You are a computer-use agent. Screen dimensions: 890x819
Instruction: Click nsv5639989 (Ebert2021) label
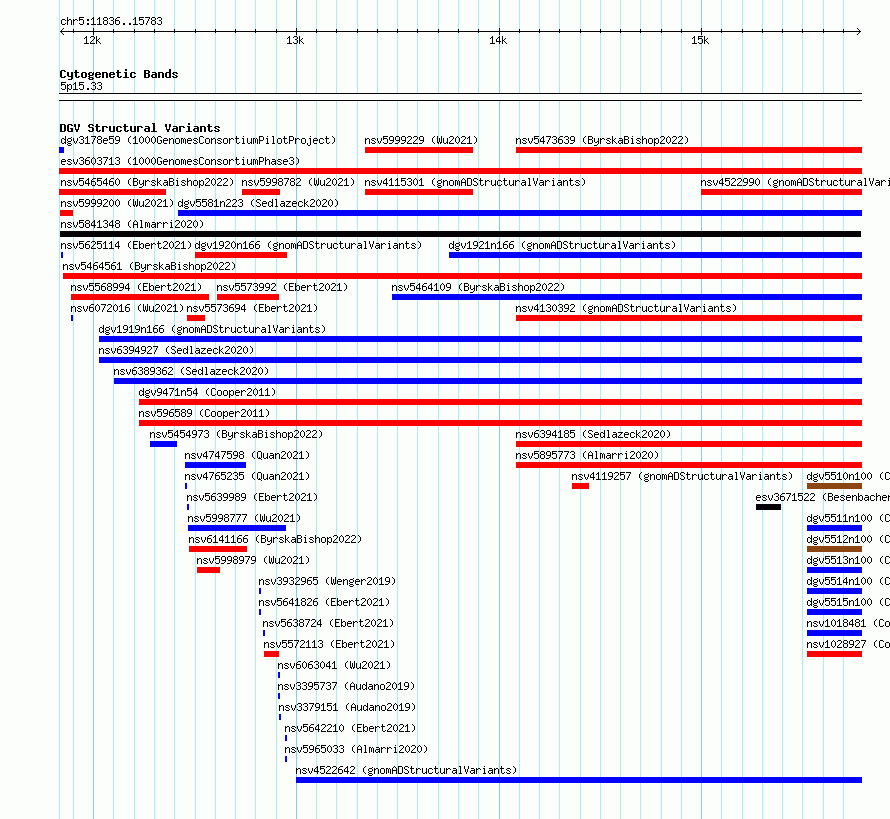pos(252,497)
